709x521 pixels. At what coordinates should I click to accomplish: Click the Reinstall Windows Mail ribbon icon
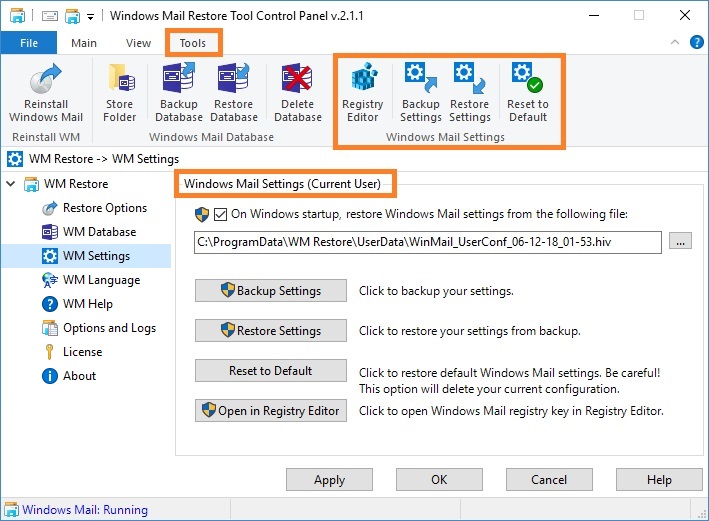point(46,92)
